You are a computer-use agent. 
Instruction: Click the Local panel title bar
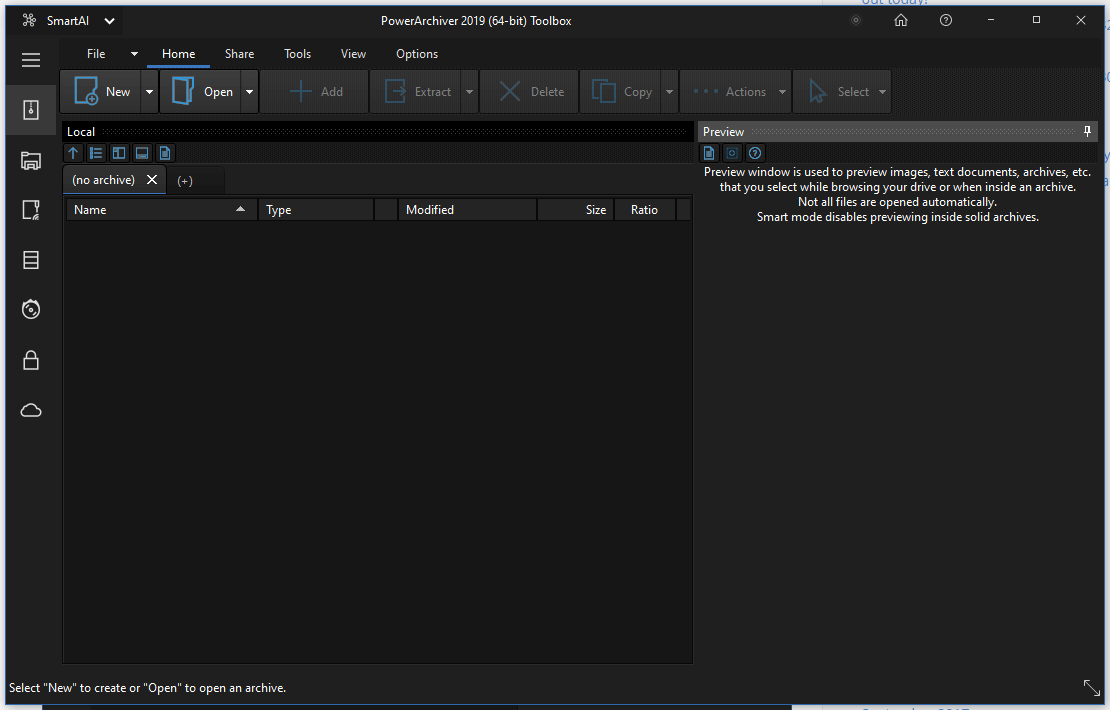378,132
